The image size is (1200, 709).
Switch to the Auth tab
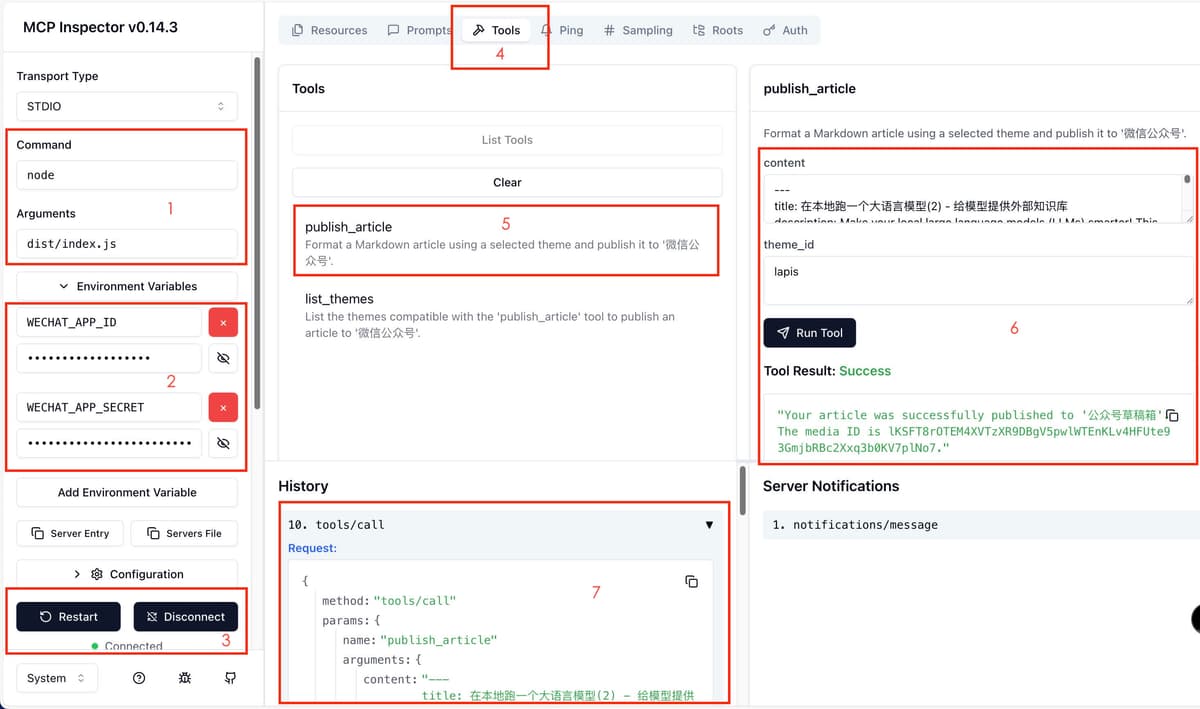[785, 30]
